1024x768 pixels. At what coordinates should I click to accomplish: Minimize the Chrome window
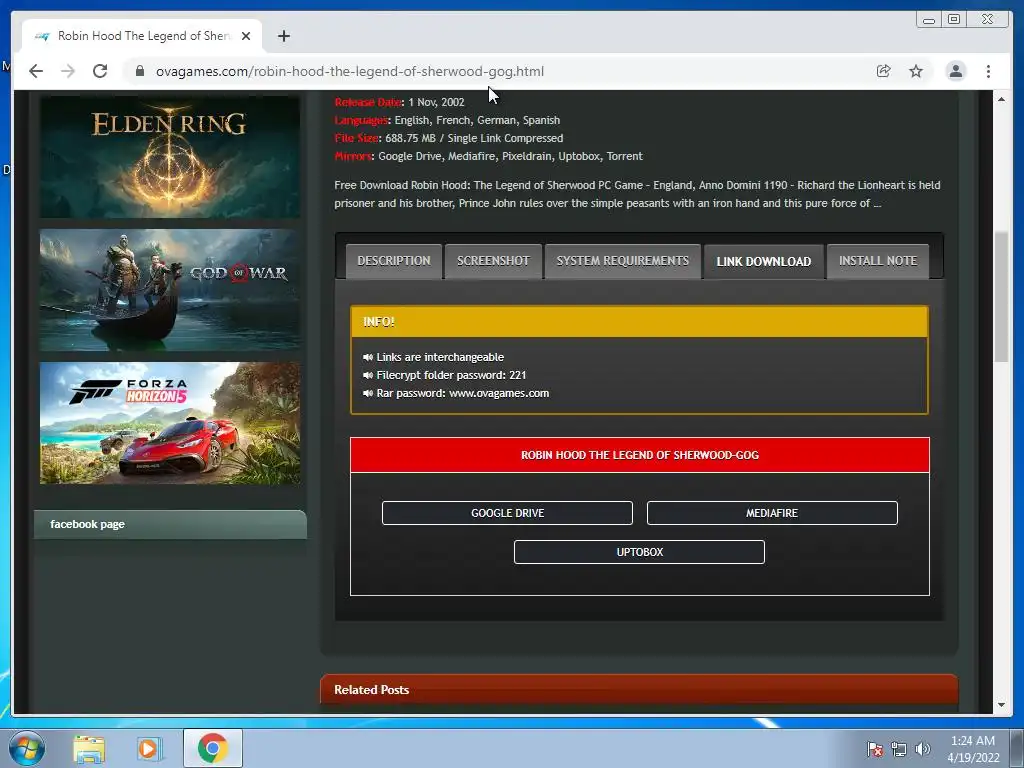click(929, 20)
